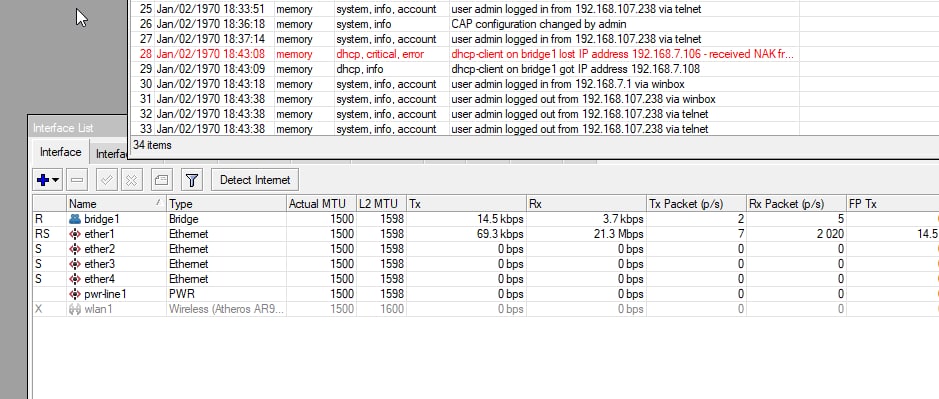The height and width of the screenshot is (399, 939).
Task: Click the X flag of the wlan1 row
Action: coord(39,309)
